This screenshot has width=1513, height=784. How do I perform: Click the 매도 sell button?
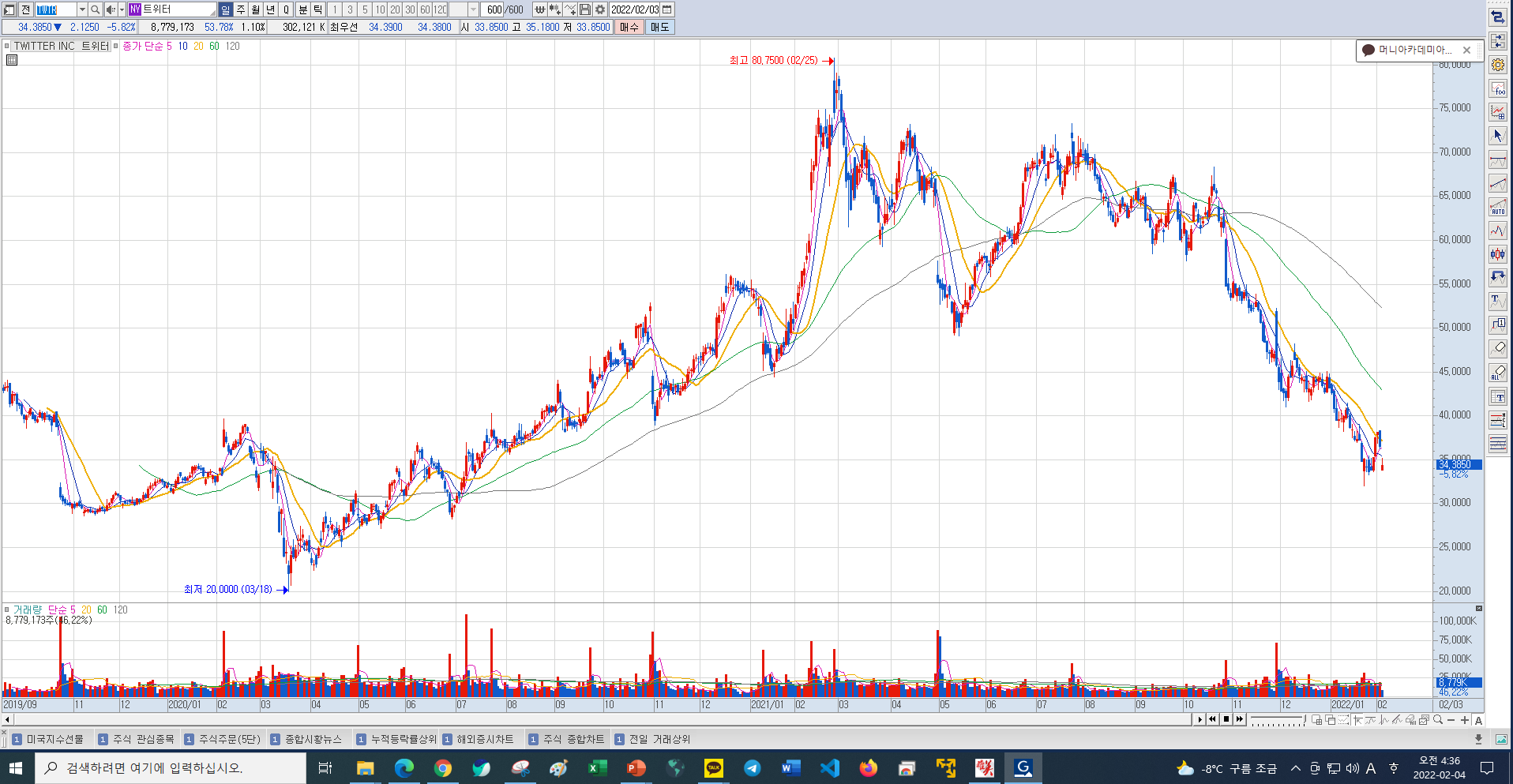659,27
